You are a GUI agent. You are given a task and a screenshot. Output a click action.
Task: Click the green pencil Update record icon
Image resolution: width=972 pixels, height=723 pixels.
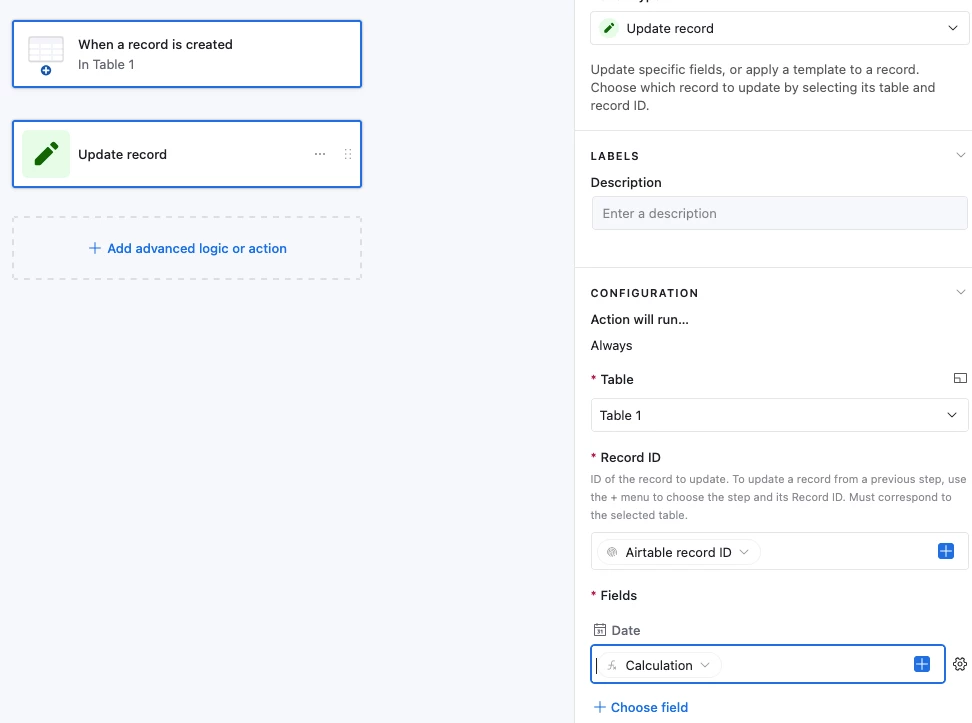[46, 154]
